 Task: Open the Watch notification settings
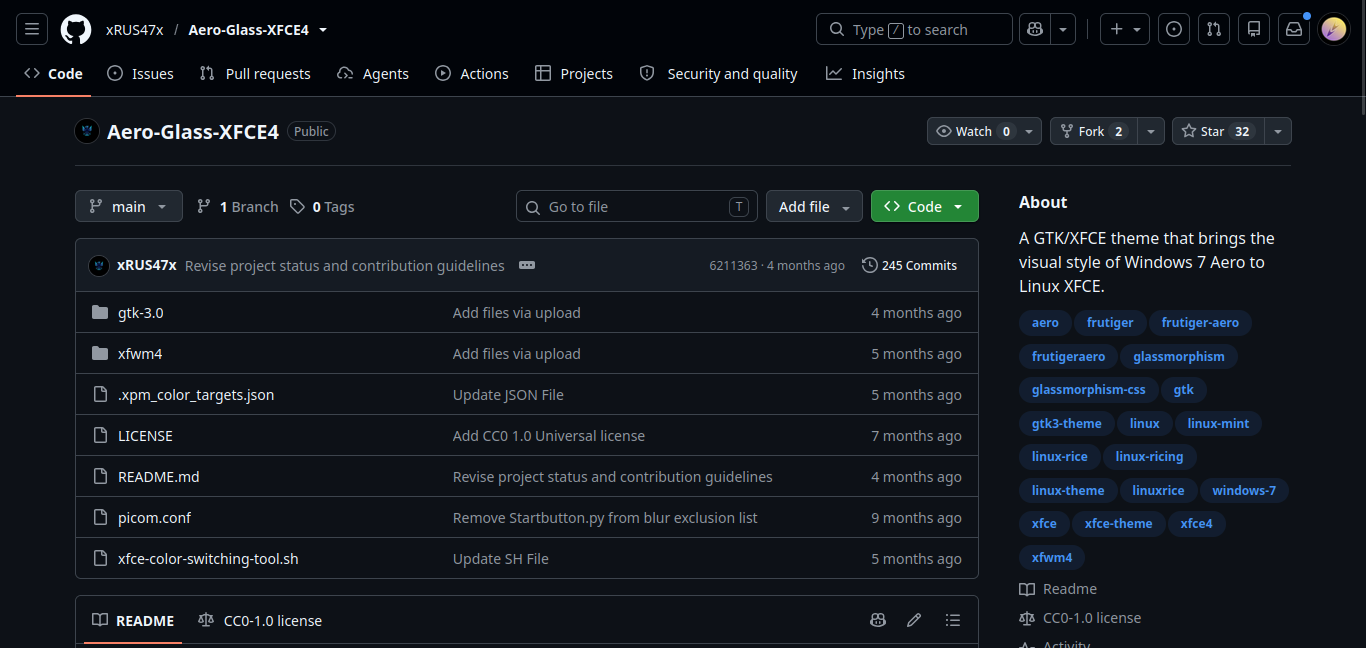tap(985, 131)
